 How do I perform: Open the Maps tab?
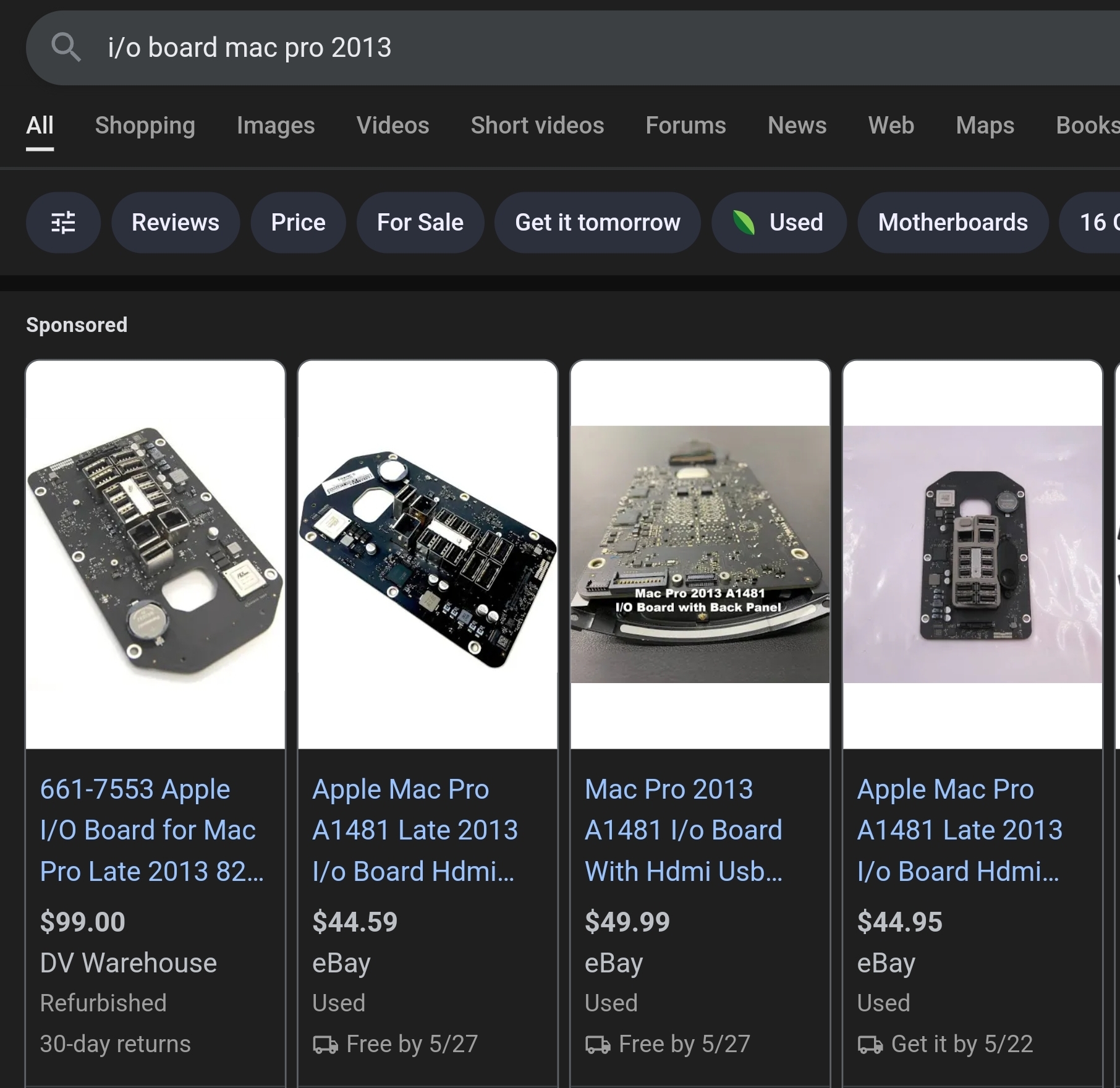click(x=985, y=125)
